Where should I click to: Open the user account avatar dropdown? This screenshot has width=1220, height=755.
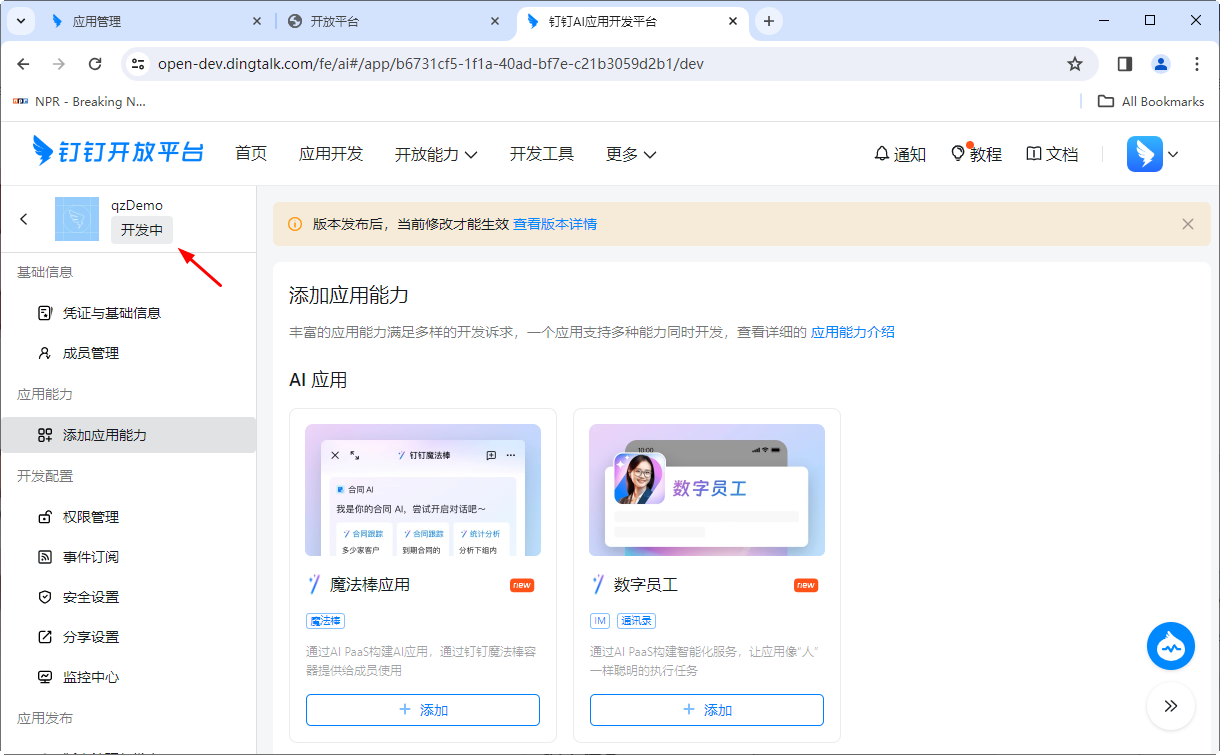[x=1153, y=154]
